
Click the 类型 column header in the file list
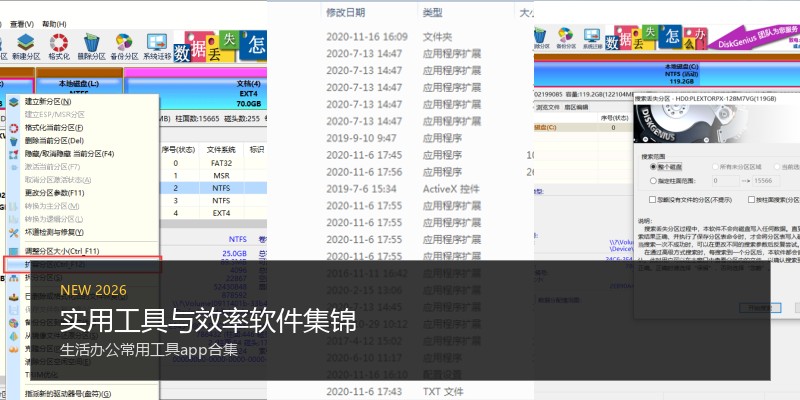[433, 13]
